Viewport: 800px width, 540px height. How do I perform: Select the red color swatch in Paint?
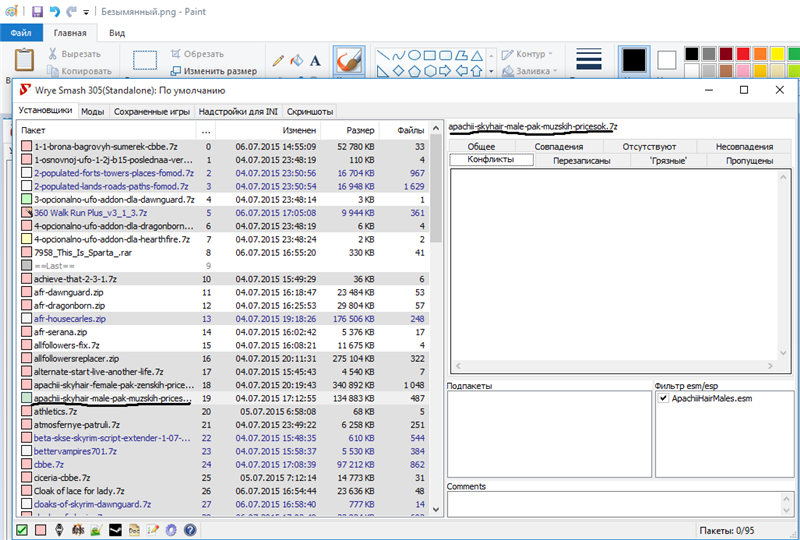(x=743, y=54)
